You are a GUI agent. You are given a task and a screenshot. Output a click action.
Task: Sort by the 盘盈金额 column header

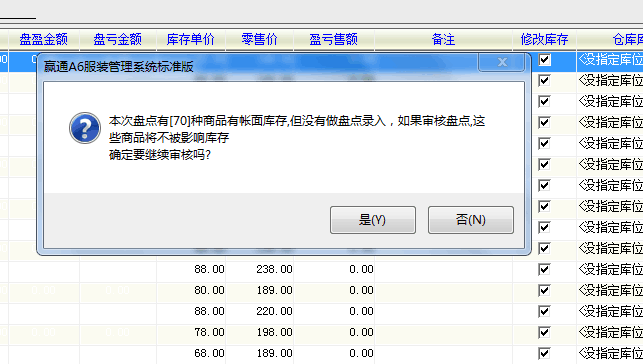[43, 39]
